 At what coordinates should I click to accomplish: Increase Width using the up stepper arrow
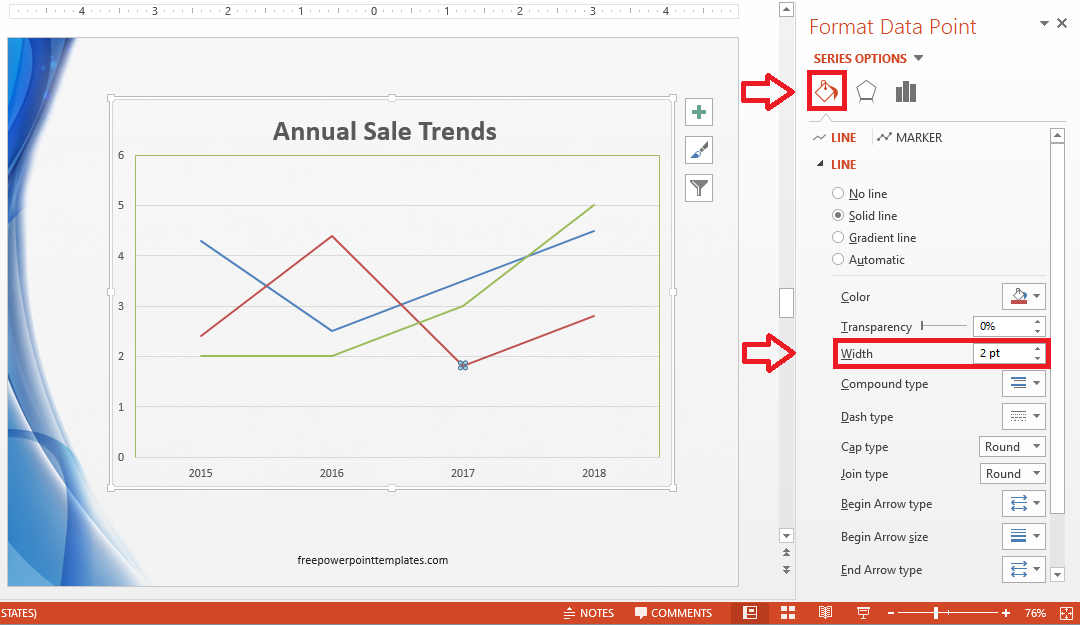(x=1037, y=349)
